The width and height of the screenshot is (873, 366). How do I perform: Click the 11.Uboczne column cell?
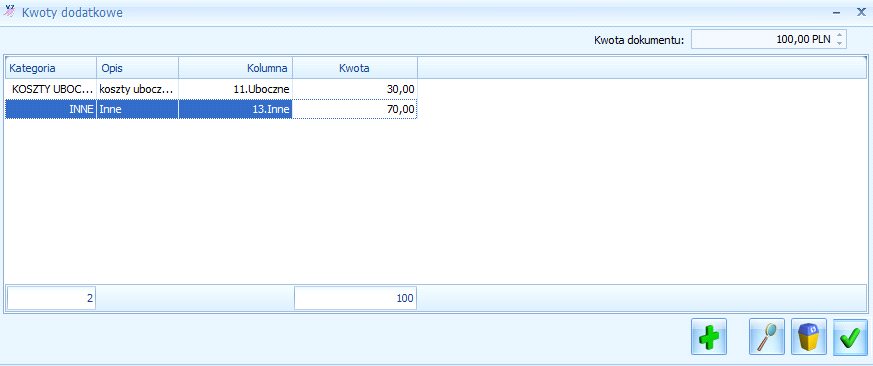pos(236,89)
